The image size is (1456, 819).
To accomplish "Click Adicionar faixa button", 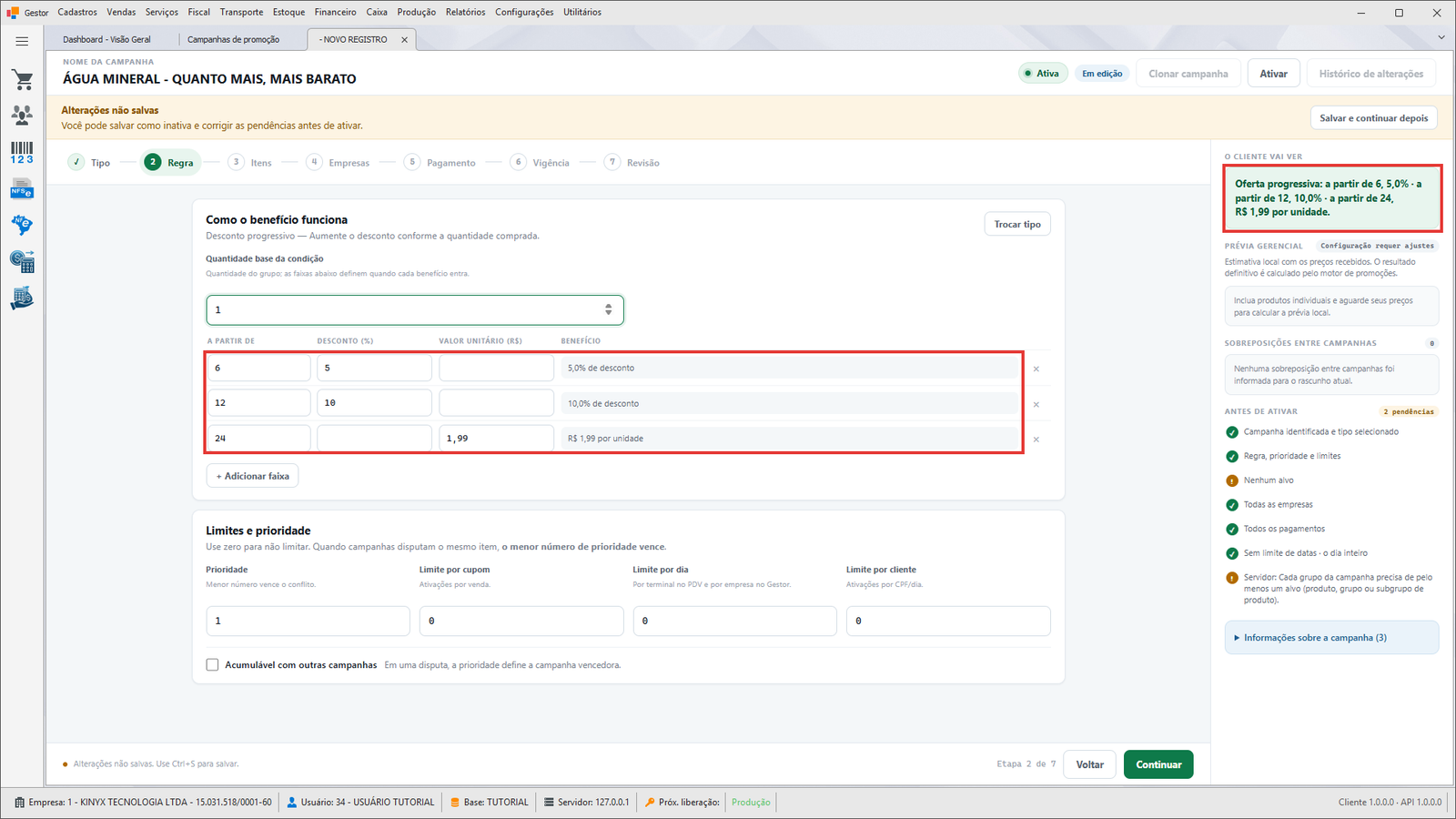I will click(x=252, y=476).
